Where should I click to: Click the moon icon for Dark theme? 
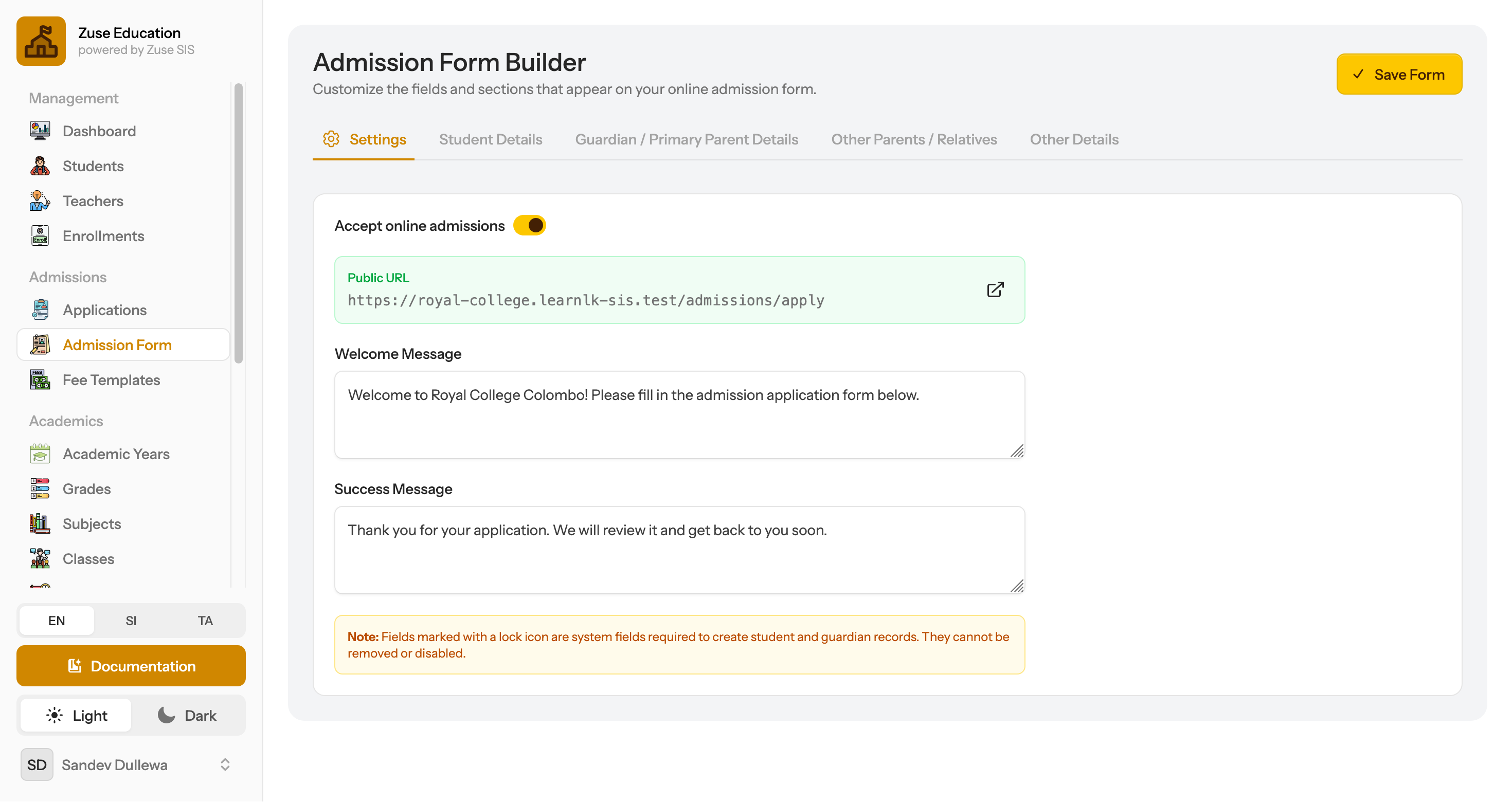click(166, 715)
